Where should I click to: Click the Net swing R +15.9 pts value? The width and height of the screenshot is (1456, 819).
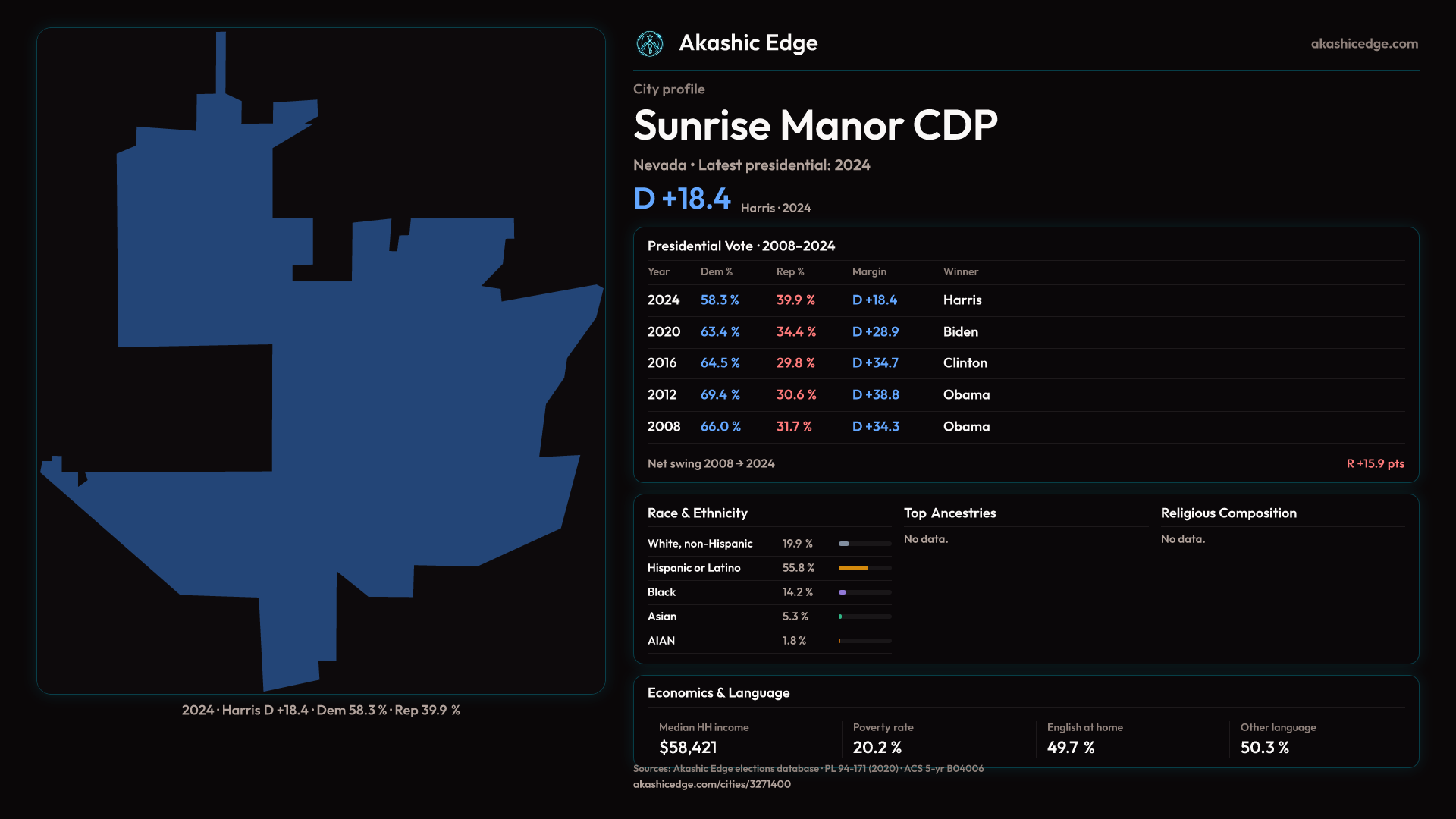1375,463
